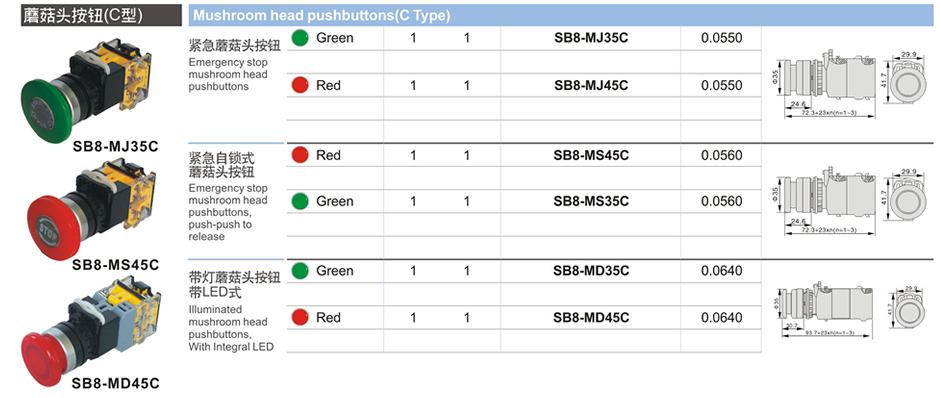This screenshot has height=398, width=940.
Task: Click the SB8-MD45C model number in table
Action: (x=591, y=317)
